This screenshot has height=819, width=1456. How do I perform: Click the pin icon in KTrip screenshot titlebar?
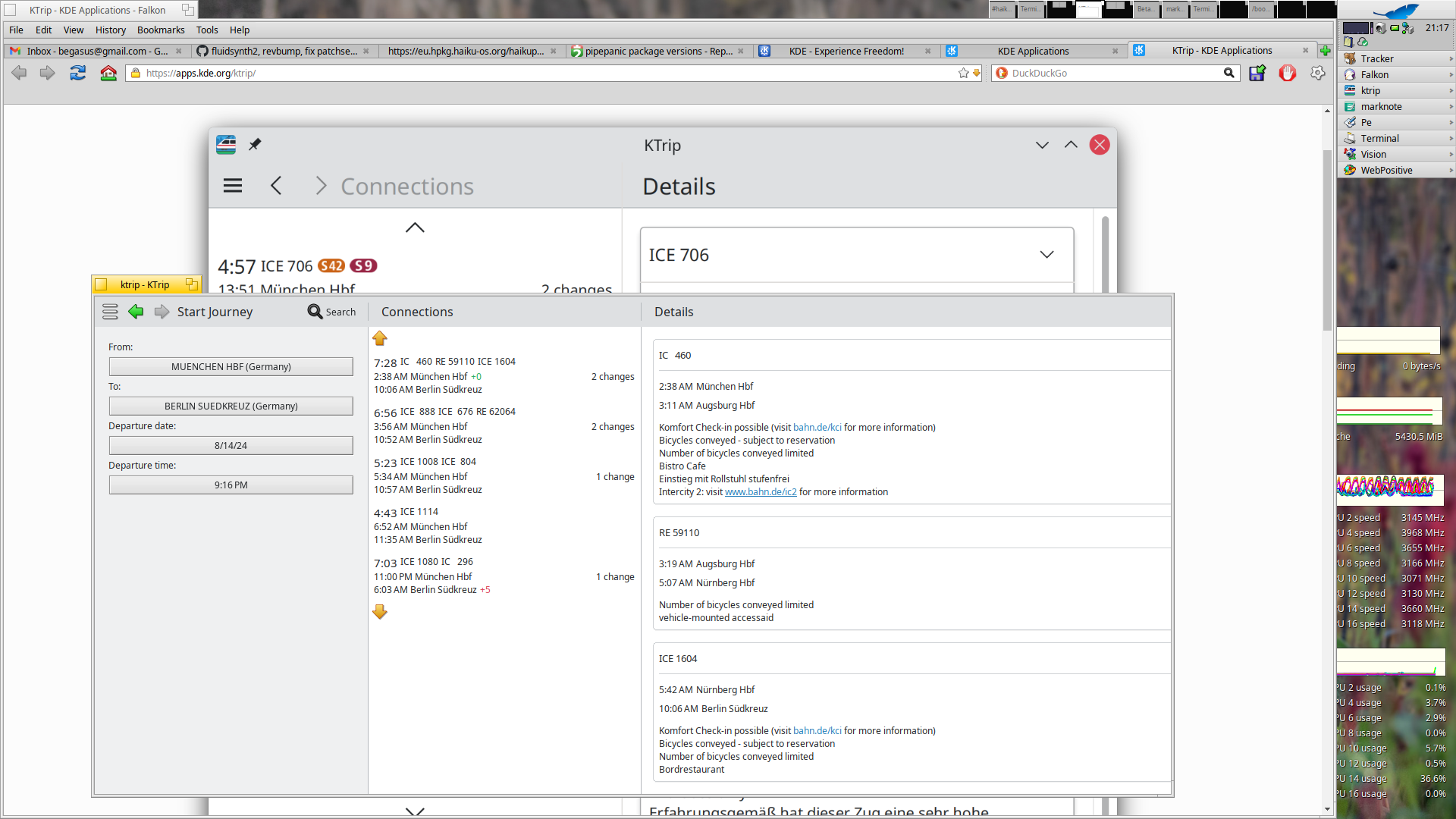pos(255,144)
